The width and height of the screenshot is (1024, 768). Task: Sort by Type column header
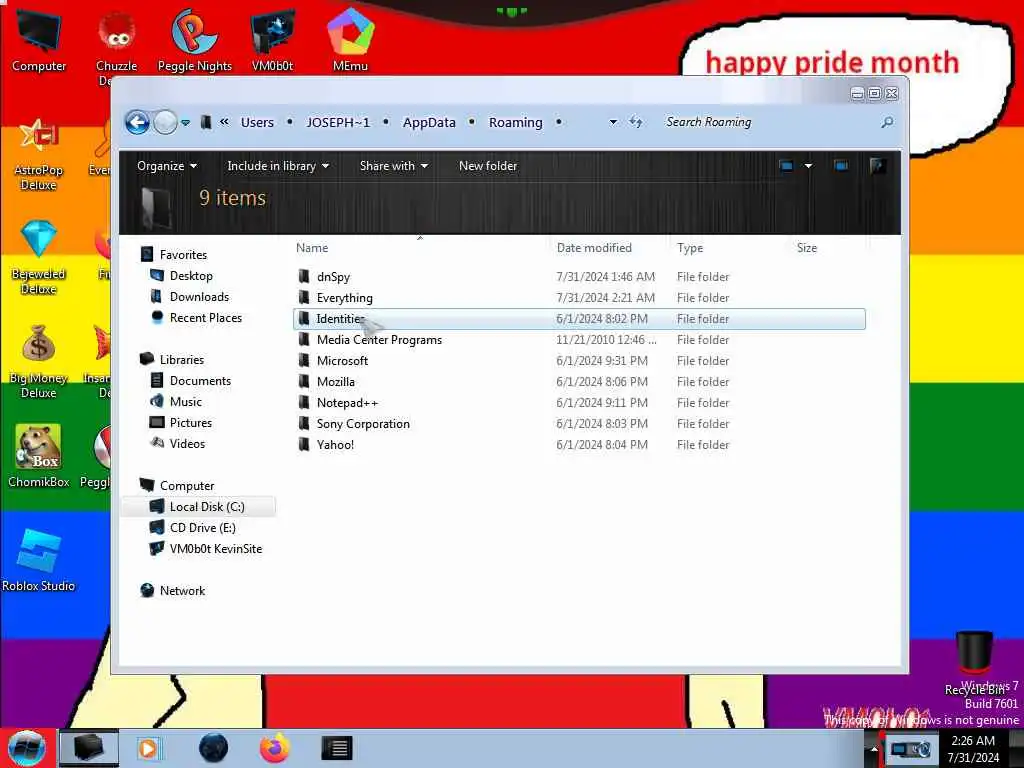click(690, 248)
